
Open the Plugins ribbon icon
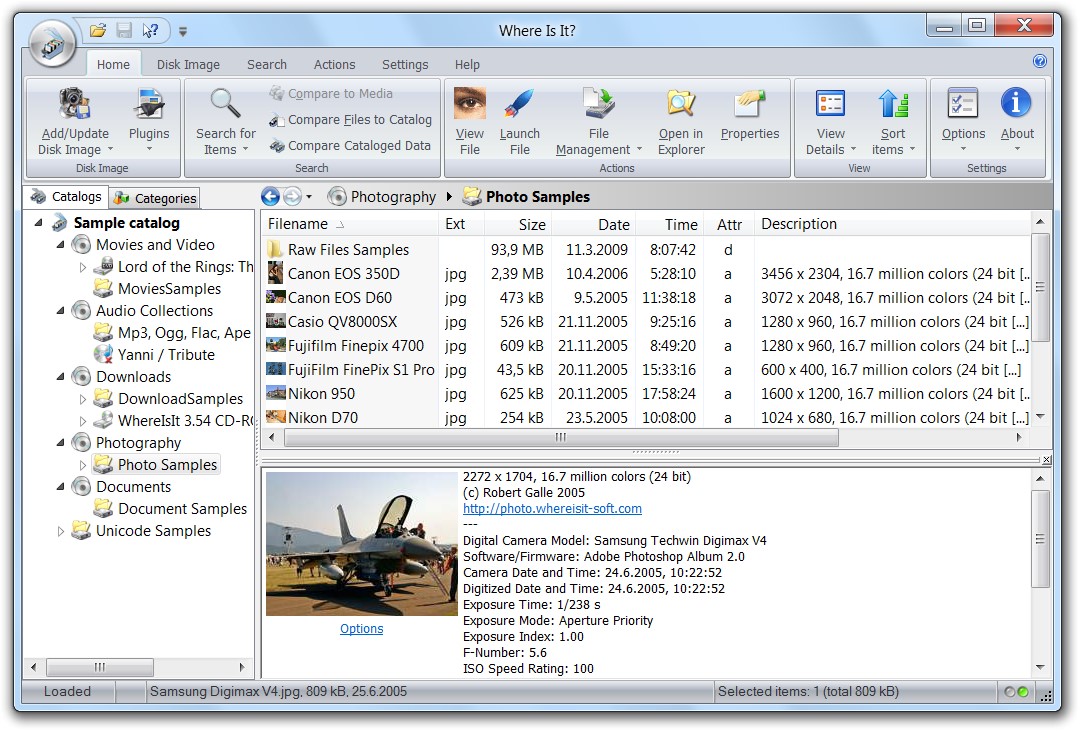point(149,105)
